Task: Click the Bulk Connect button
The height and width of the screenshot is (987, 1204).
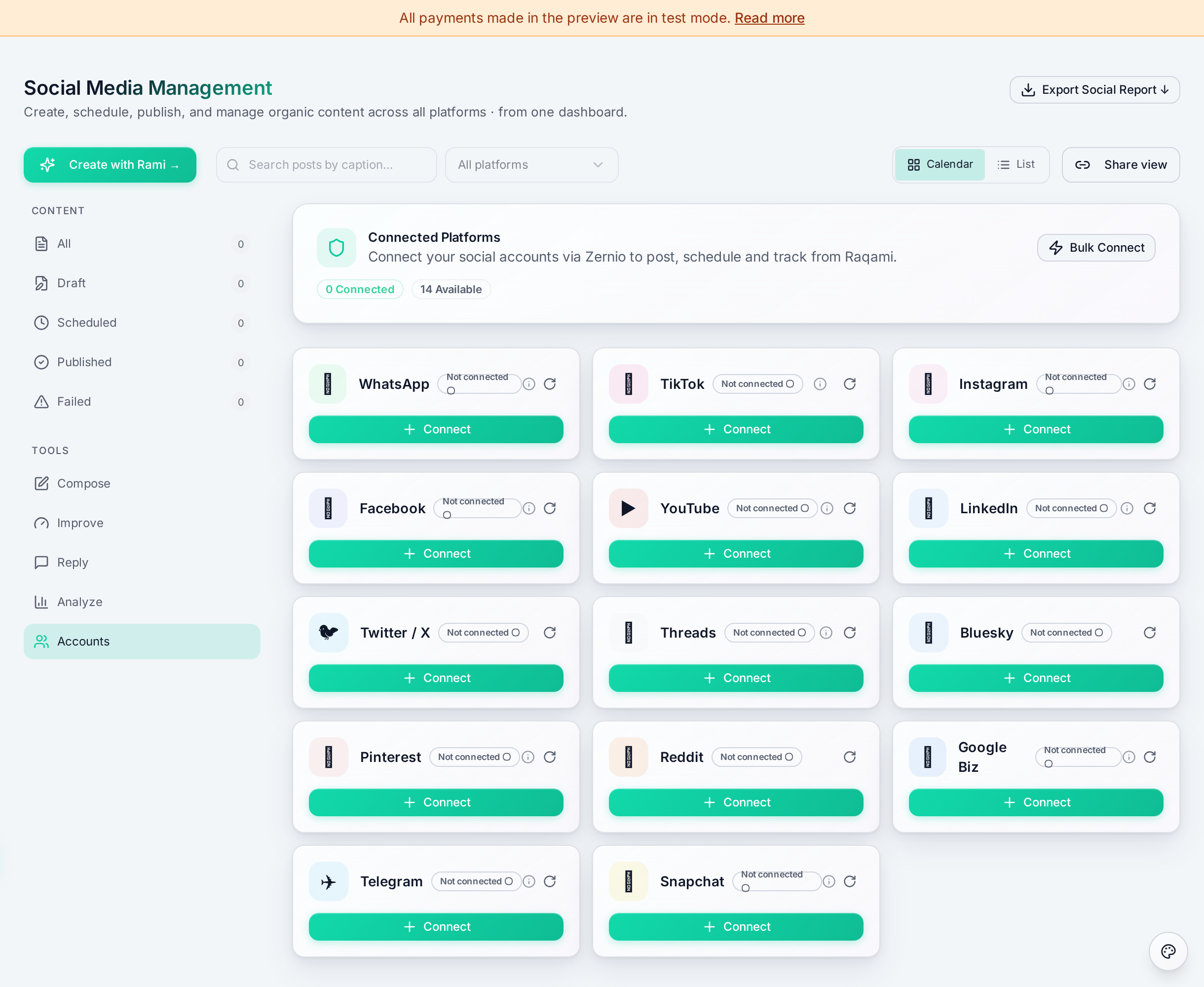Action: point(1096,248)
